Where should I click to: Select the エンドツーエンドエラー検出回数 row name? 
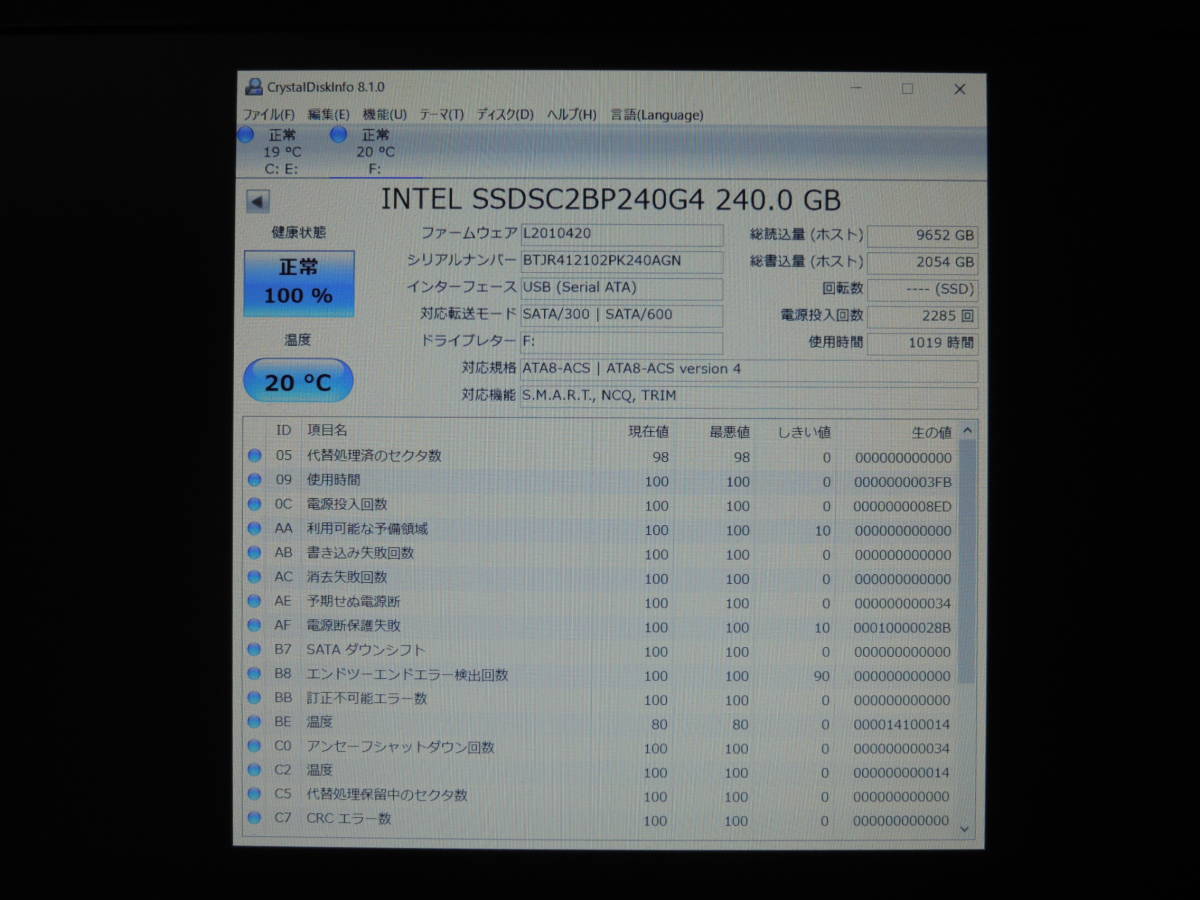click(407, 675)
